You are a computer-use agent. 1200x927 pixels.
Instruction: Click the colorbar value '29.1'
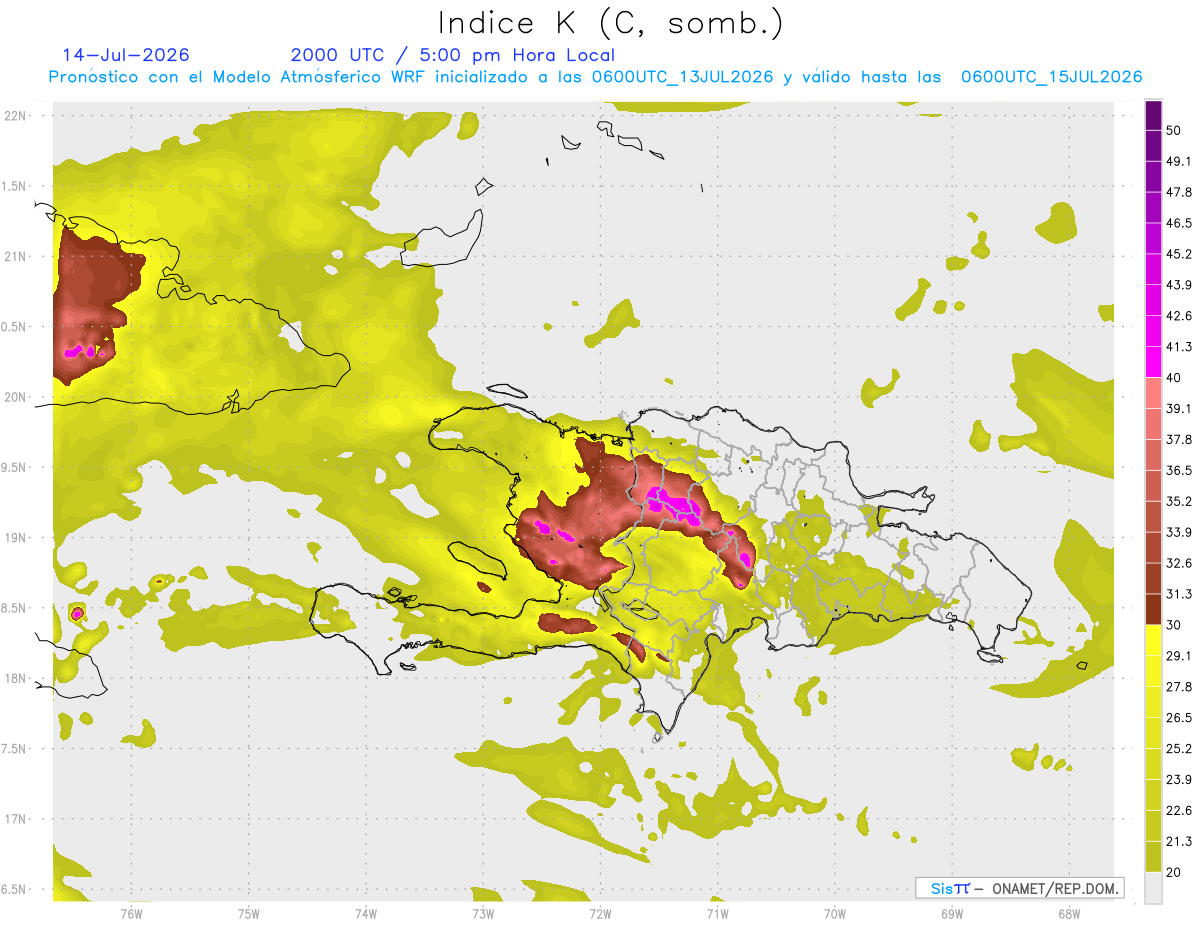point(1179,656)
